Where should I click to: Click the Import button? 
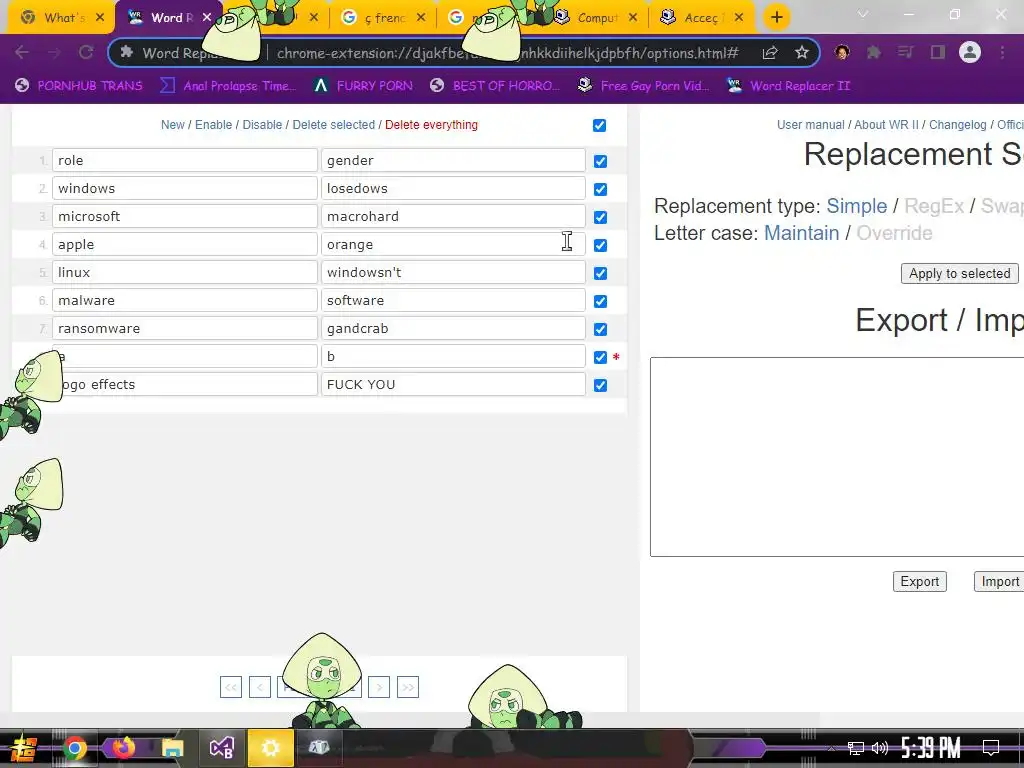pyautogui.click(x=1000, y=581)
